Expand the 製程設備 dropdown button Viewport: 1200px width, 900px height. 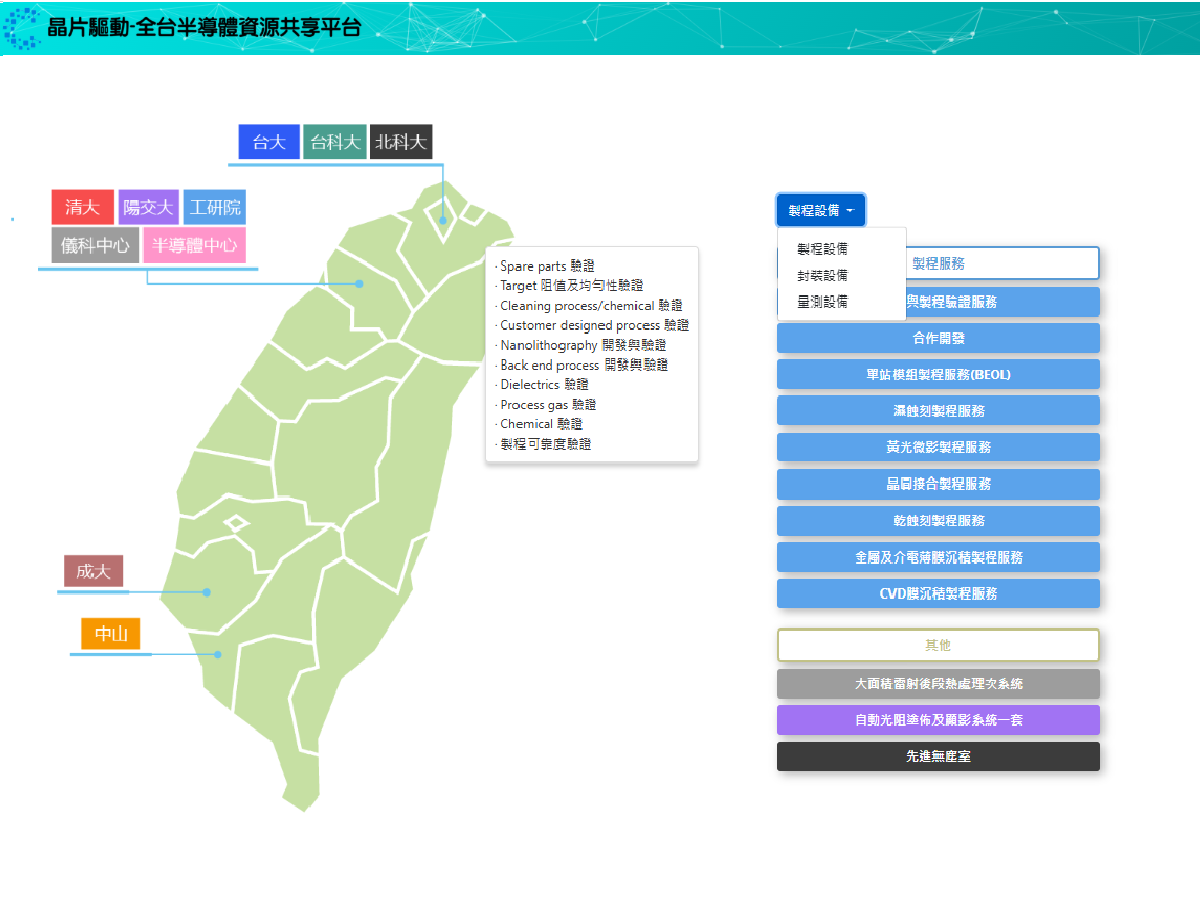[820, 210]
